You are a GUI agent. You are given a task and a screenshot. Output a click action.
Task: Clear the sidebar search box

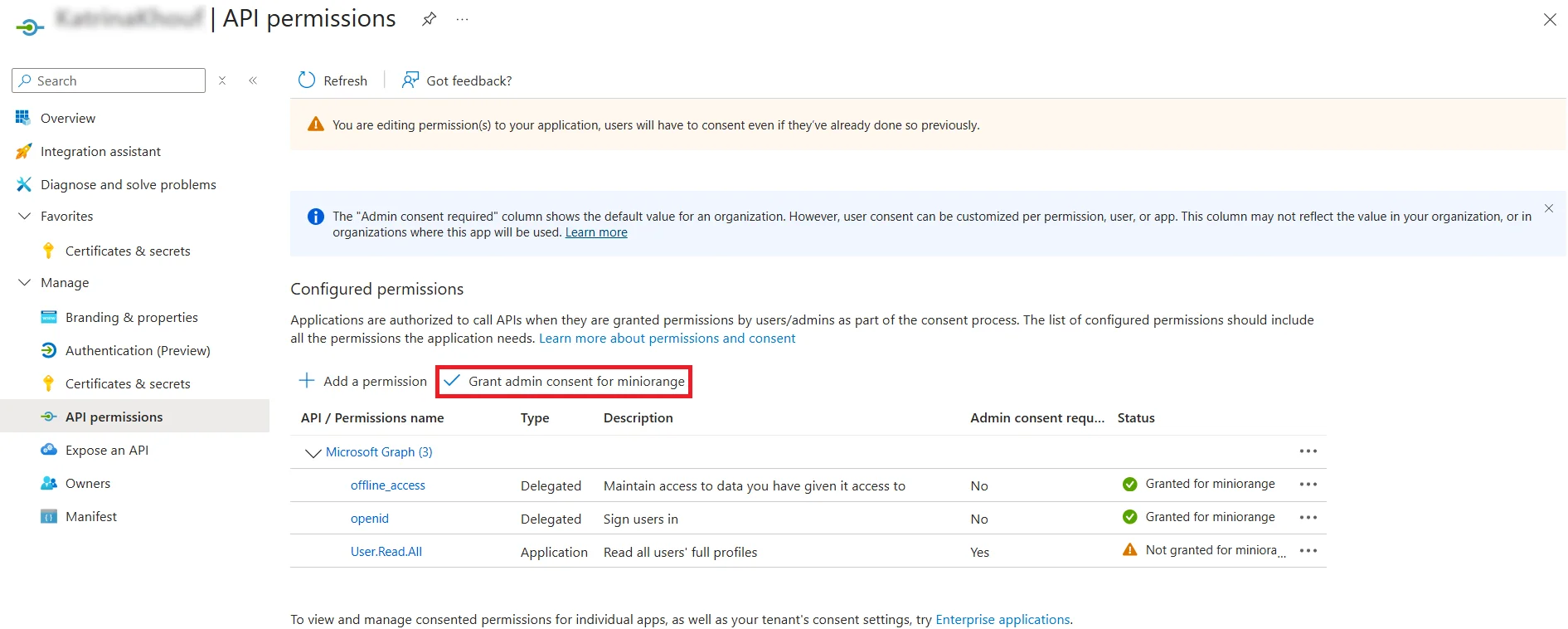click(222, 80)
